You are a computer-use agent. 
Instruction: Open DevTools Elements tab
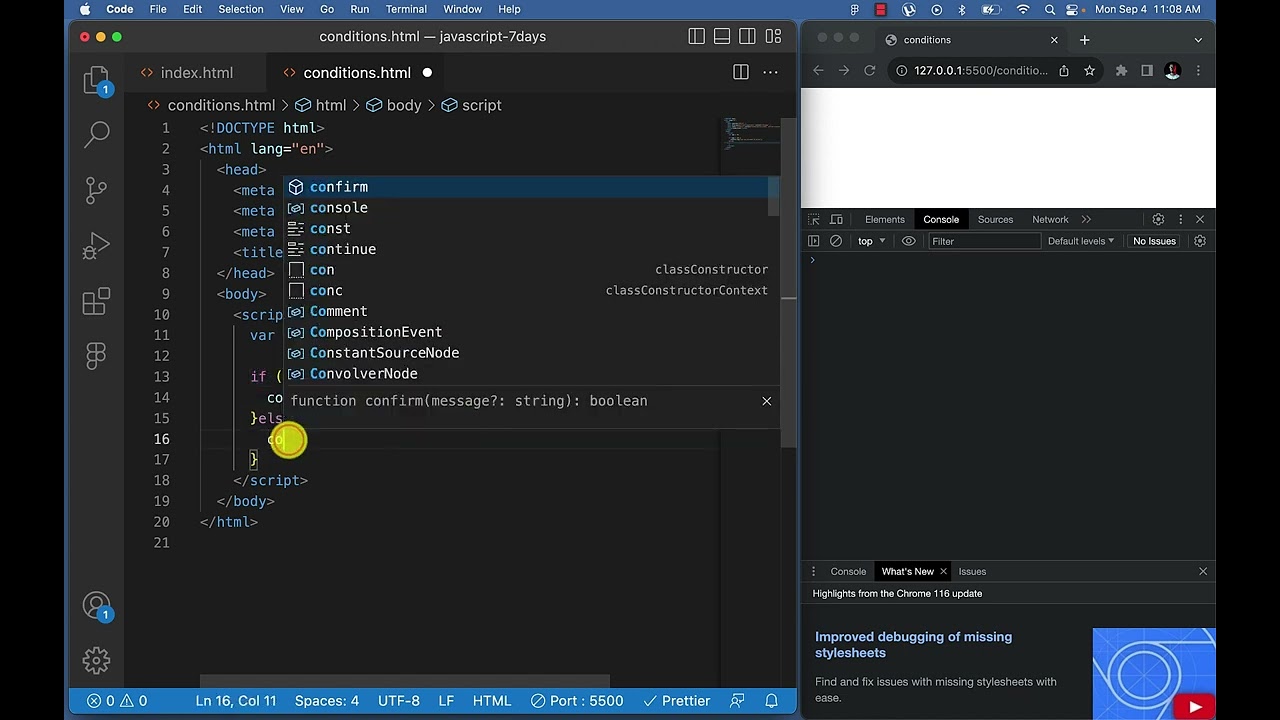(x=885, y=219)
